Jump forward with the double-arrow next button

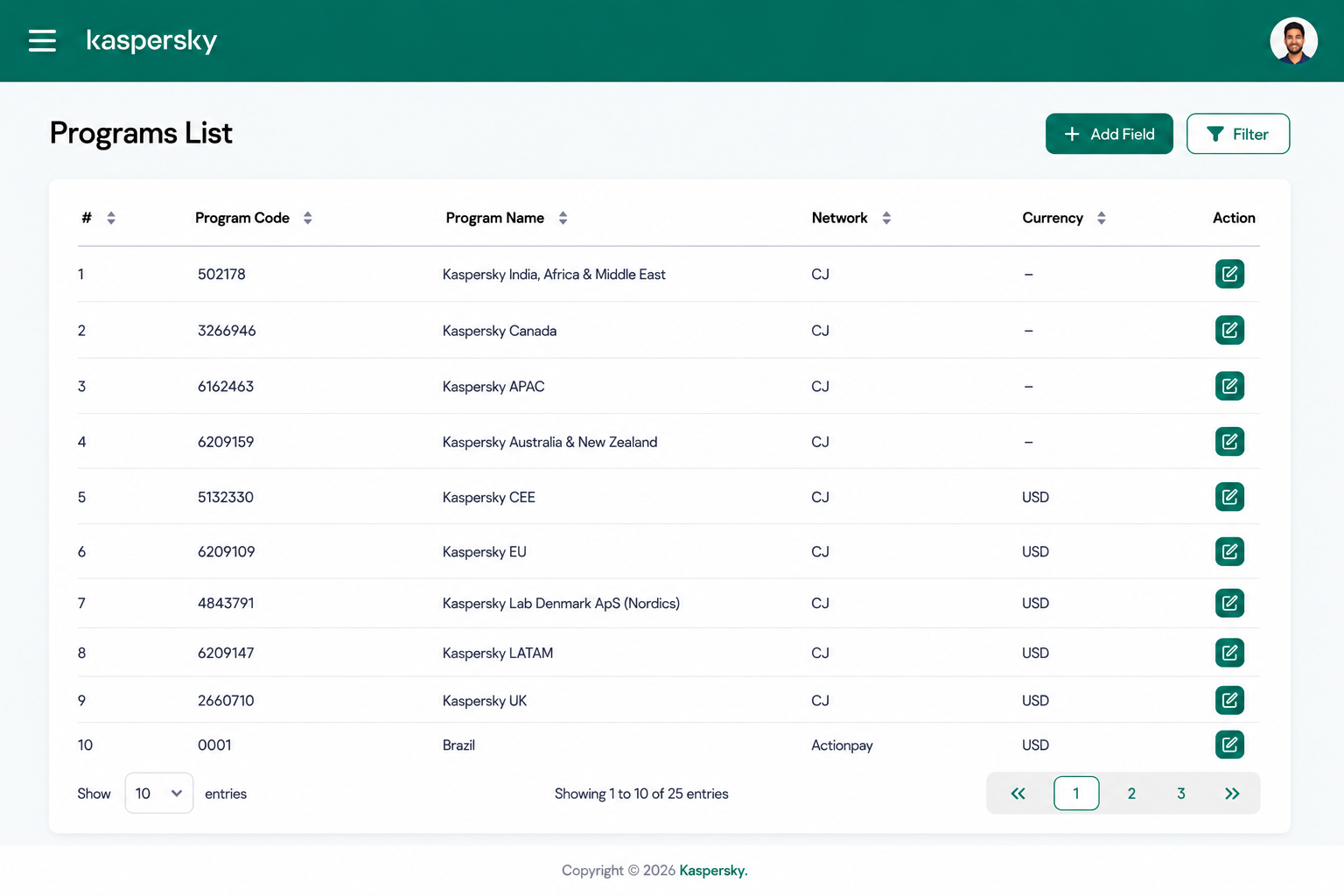[1232, 794]
